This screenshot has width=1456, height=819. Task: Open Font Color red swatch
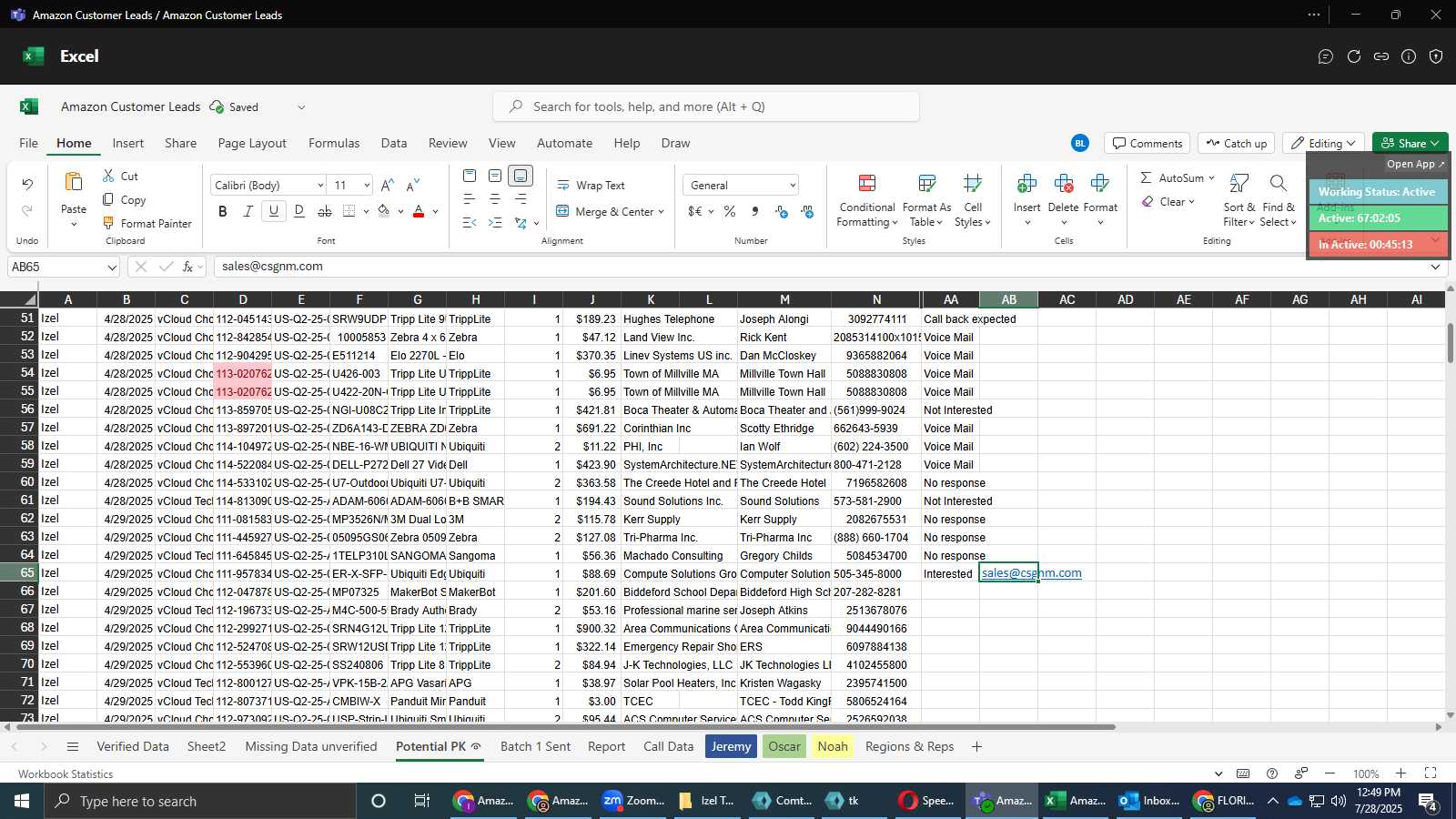coord(419,211)
